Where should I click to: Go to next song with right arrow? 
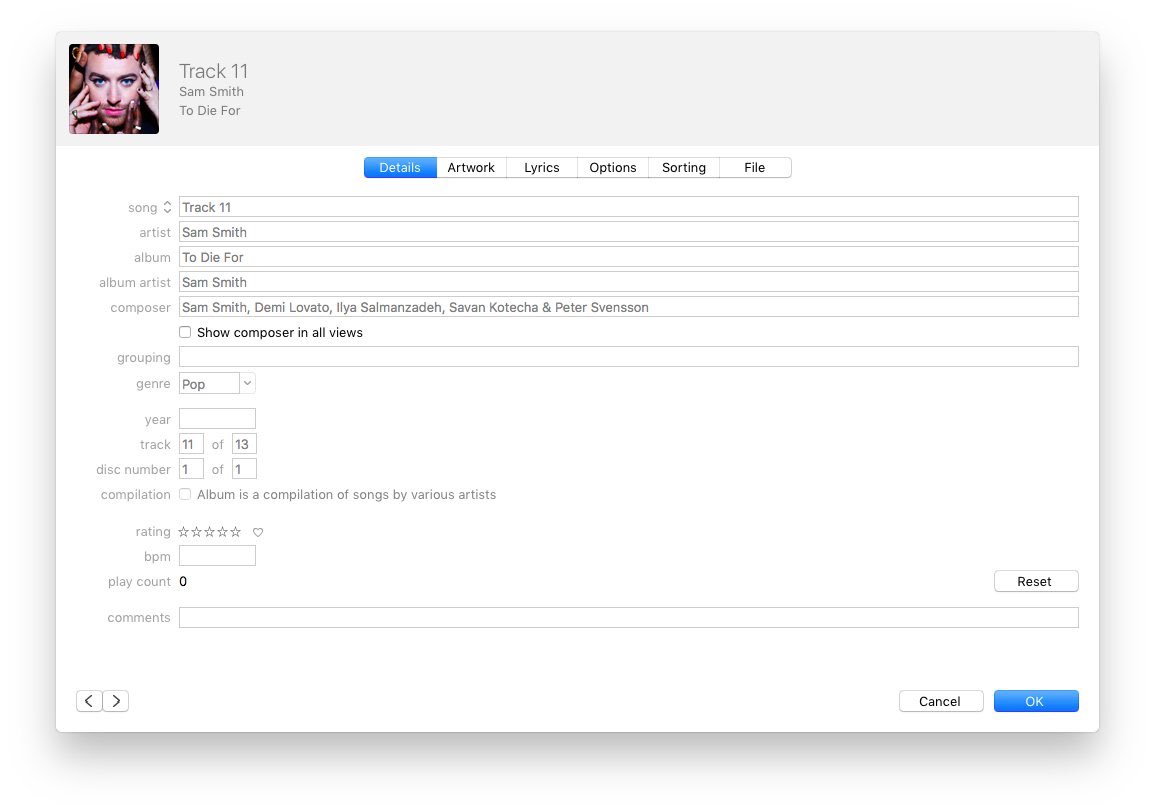116,701
